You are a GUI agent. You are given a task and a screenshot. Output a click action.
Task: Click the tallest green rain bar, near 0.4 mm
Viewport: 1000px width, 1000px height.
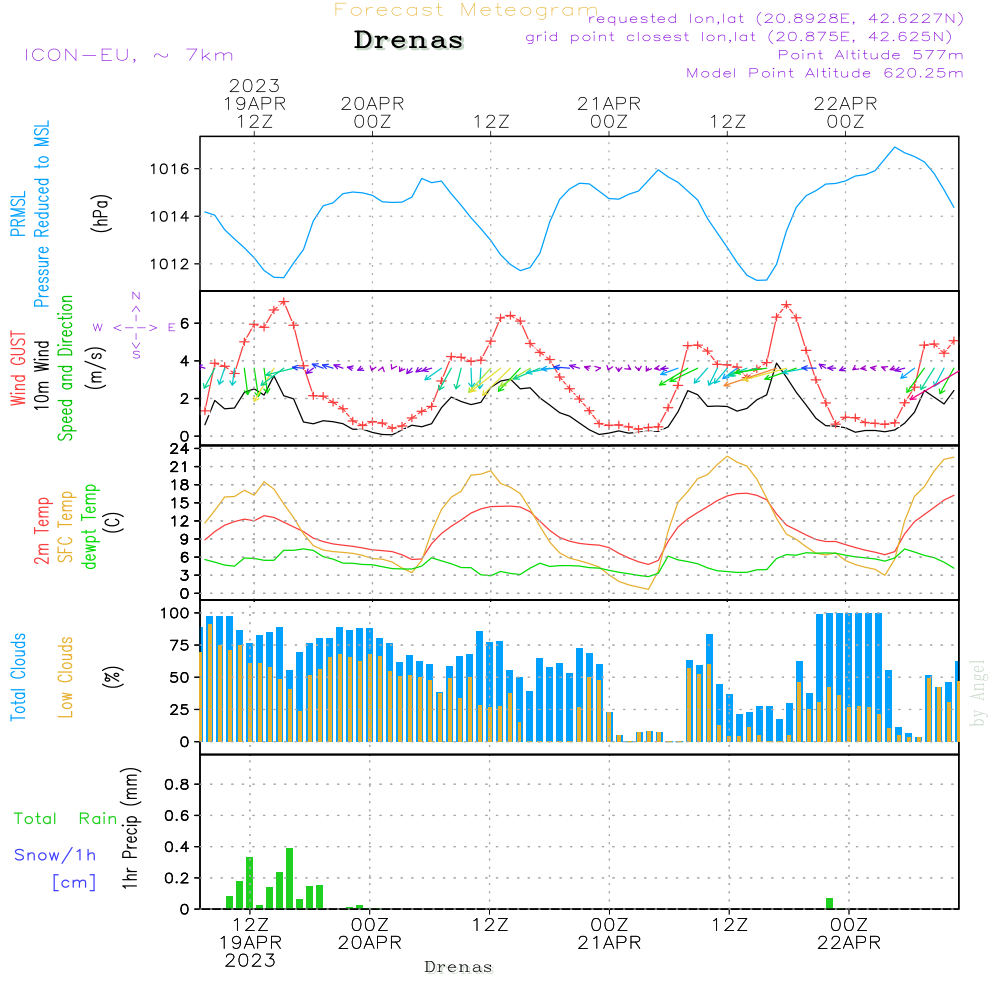(290, 879)
